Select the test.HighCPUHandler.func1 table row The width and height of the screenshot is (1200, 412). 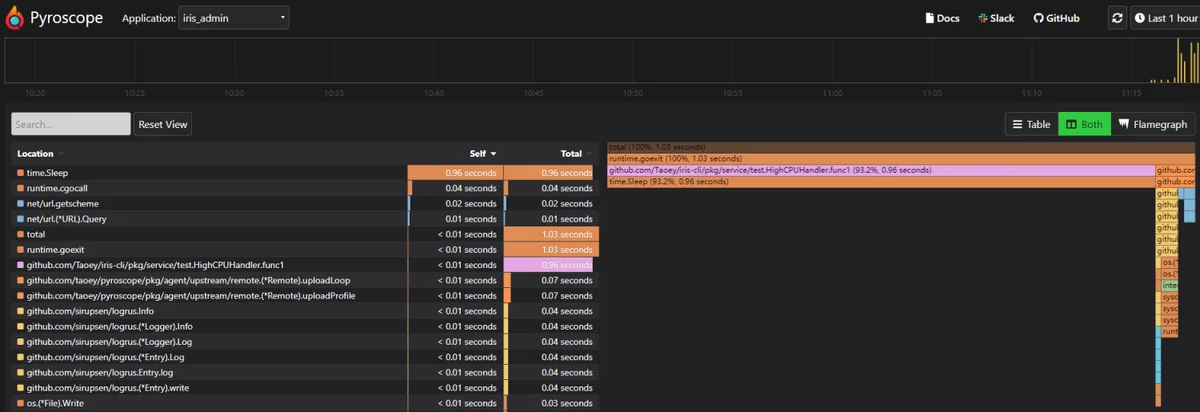304,265
